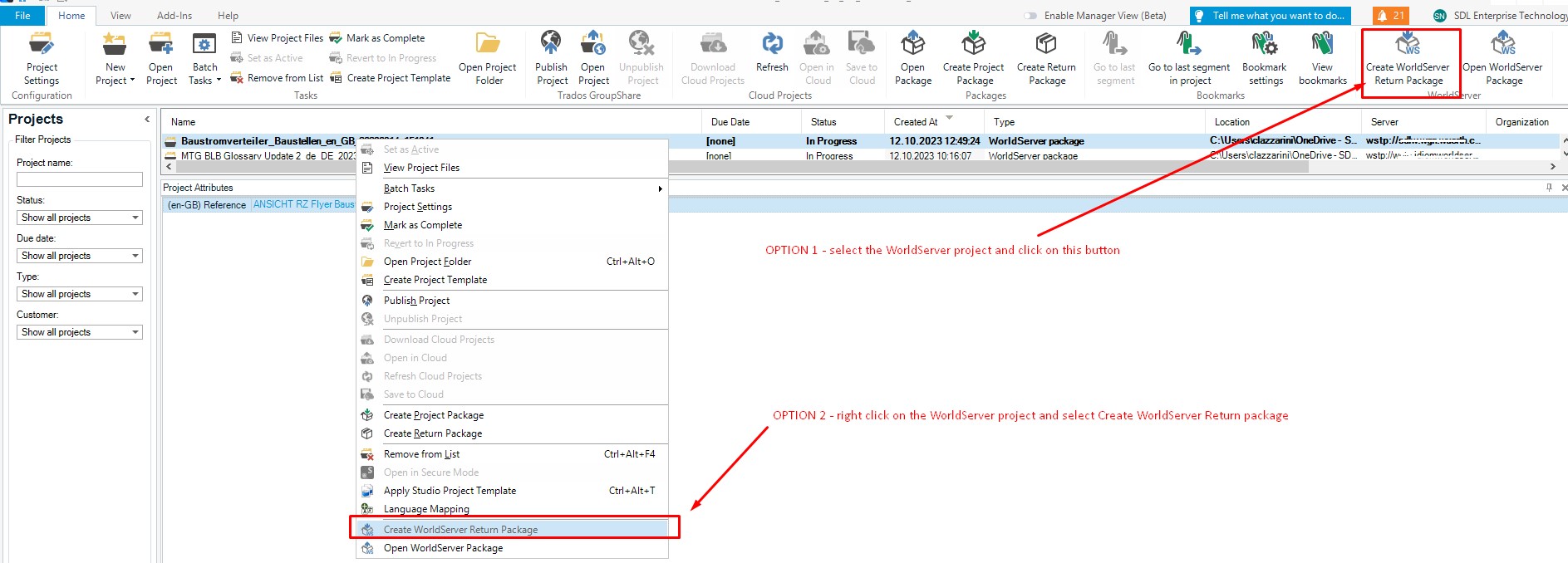Viewport: 1568px width, 563px height.
Task: Choose Create Project Package in context menu
Action: [513, 415]
